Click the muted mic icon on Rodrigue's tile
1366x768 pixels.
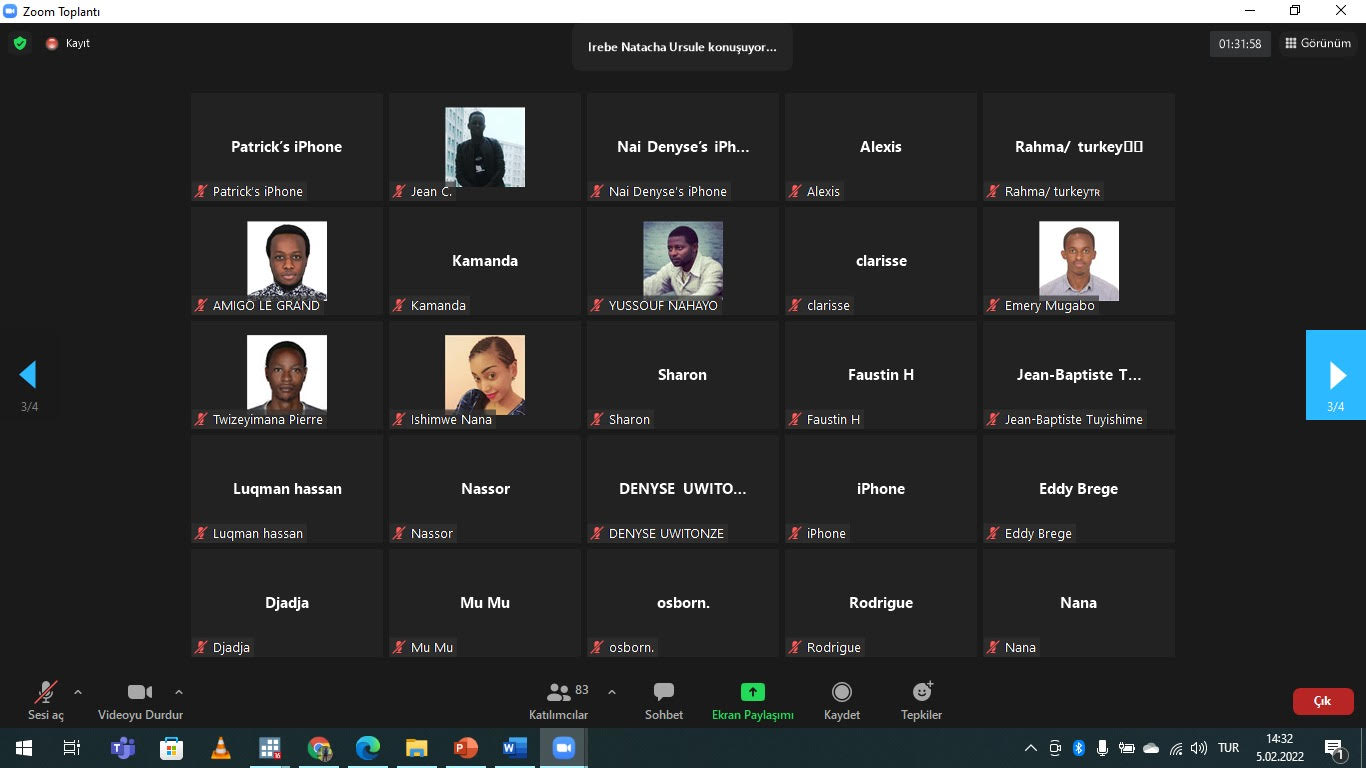click(x=795, y=647)
